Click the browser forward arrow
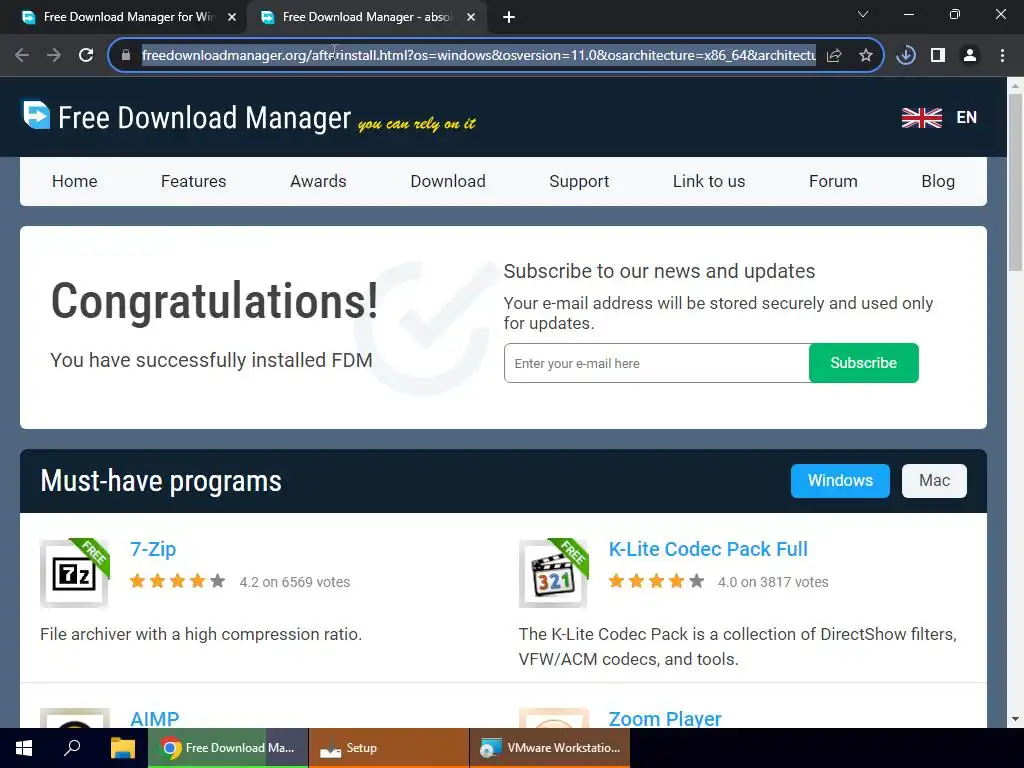The height and width of the screenshot is (768, 1024). (54, 56)
